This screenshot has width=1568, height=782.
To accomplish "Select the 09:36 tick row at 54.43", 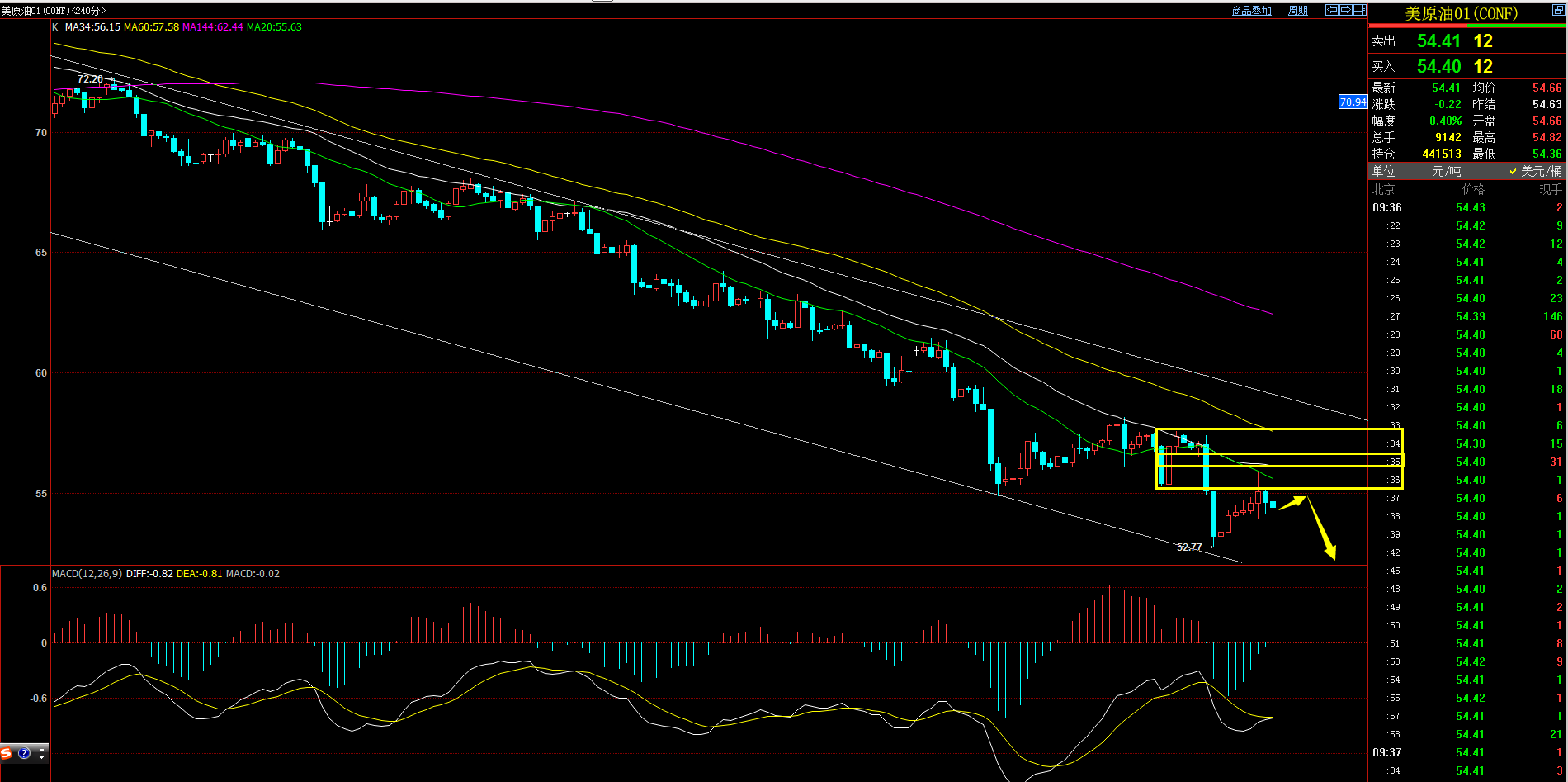I will [x=1467, y=208].
